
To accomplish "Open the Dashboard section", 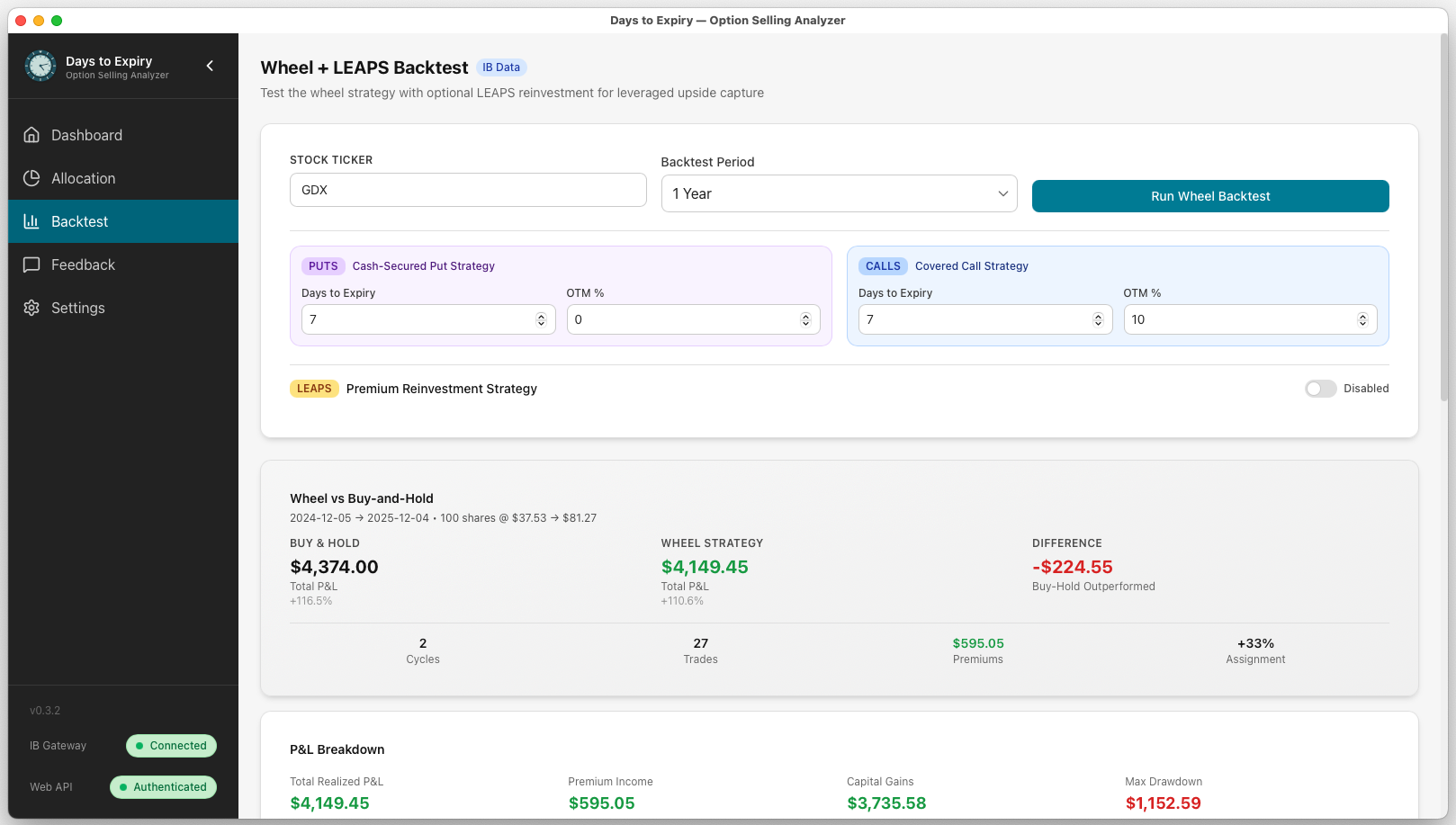I will [85, 135].
